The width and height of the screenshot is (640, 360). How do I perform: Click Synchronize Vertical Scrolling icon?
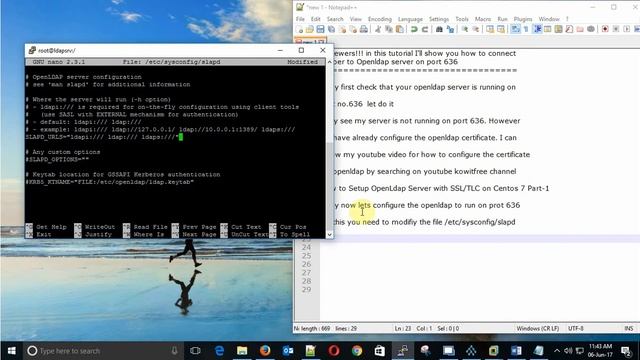[x=489, y=29]
